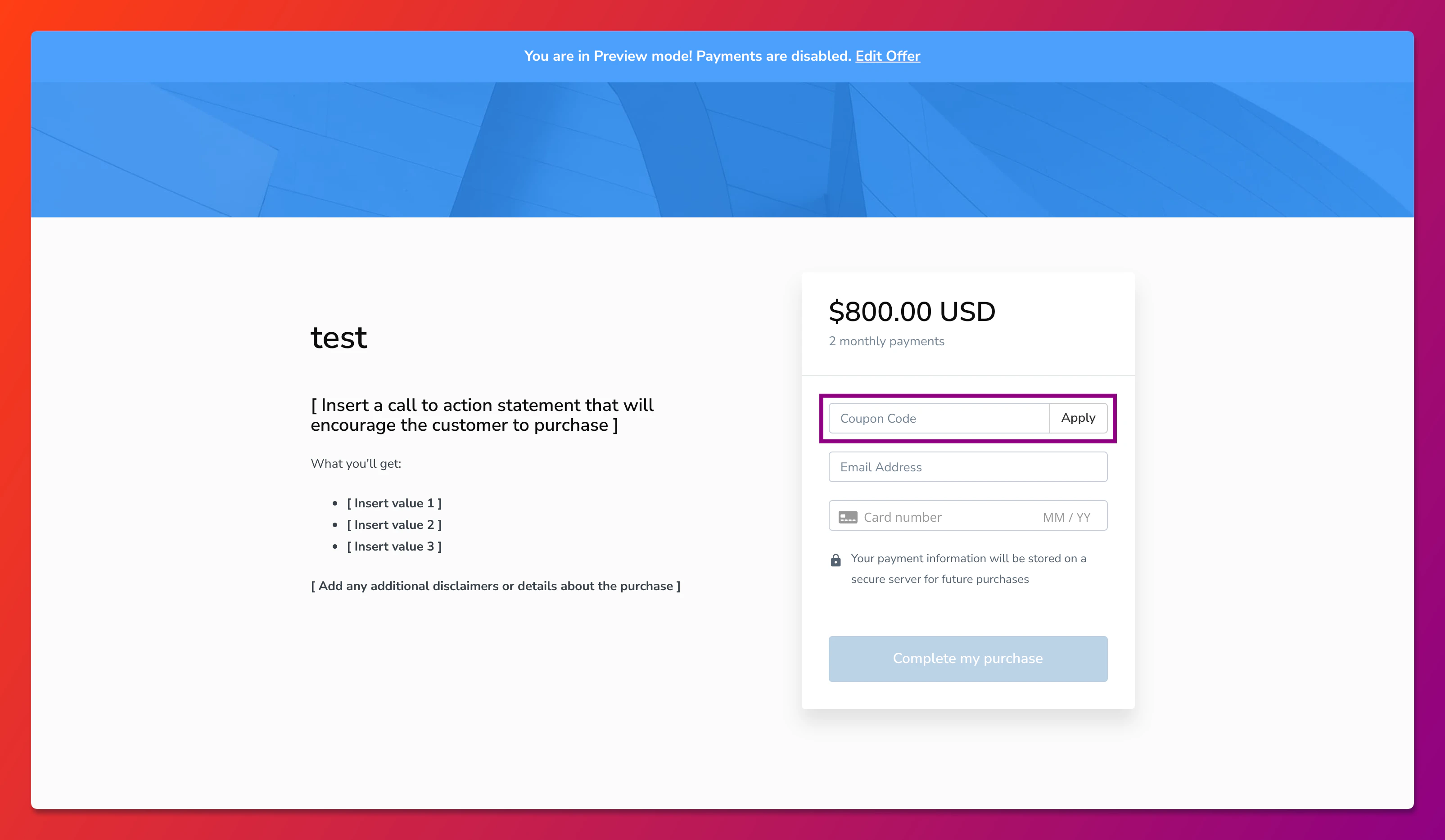This screenshot has height=840, width=1445.
Task: Click the Insert value 2 bullet item
Action: [394, 524]
